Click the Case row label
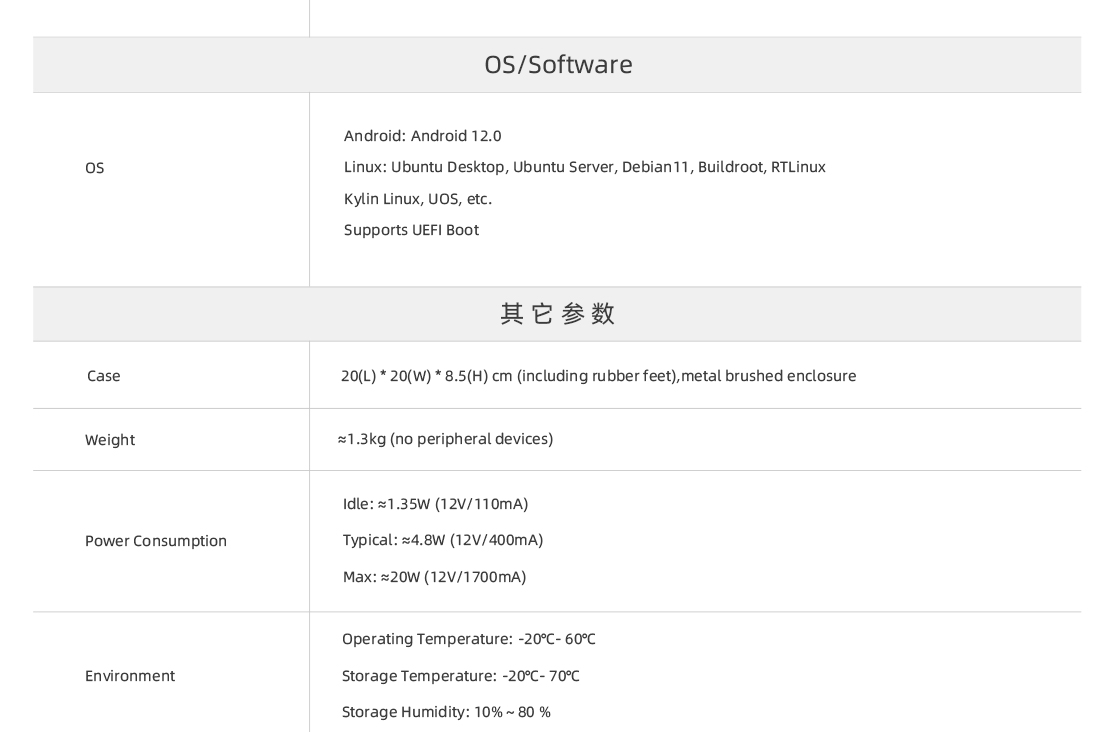The height and width of the screenshot is (732, 1118). click(x=103, y=376)
